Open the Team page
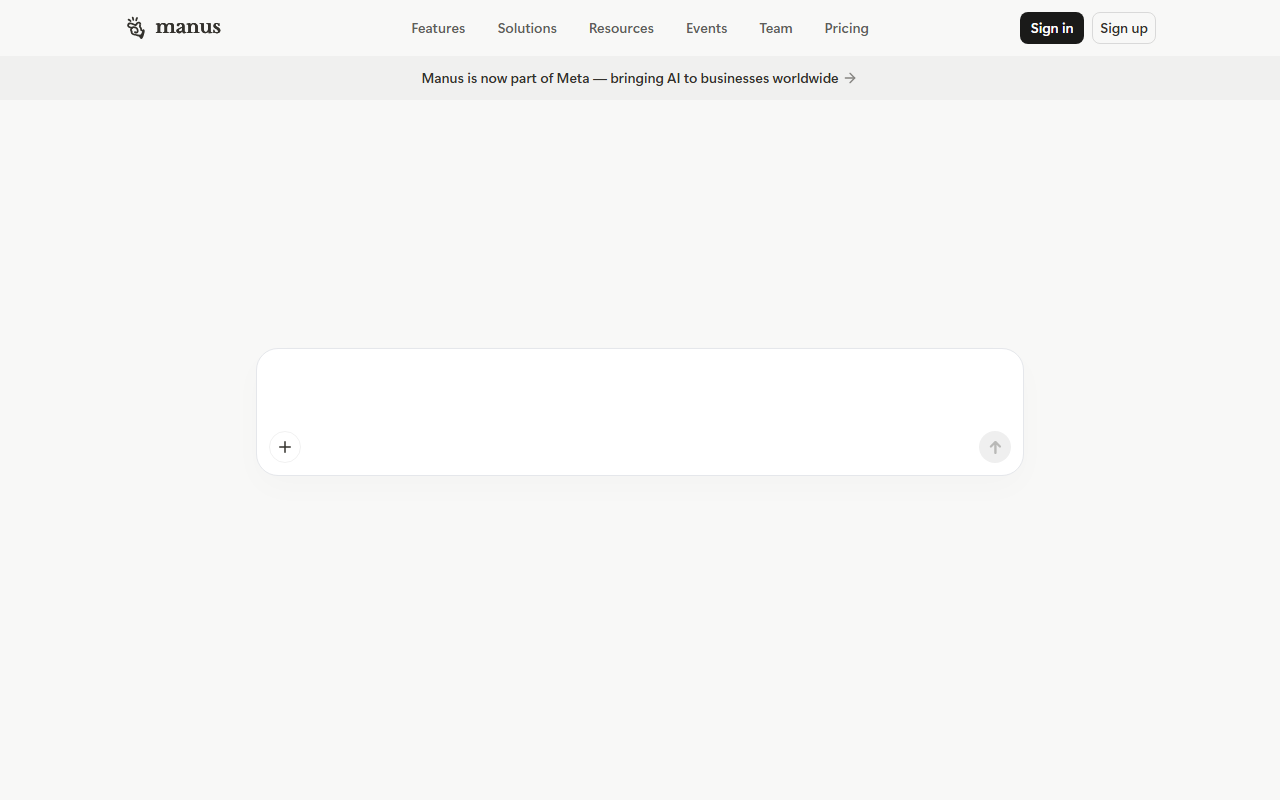 pos(776,28)
